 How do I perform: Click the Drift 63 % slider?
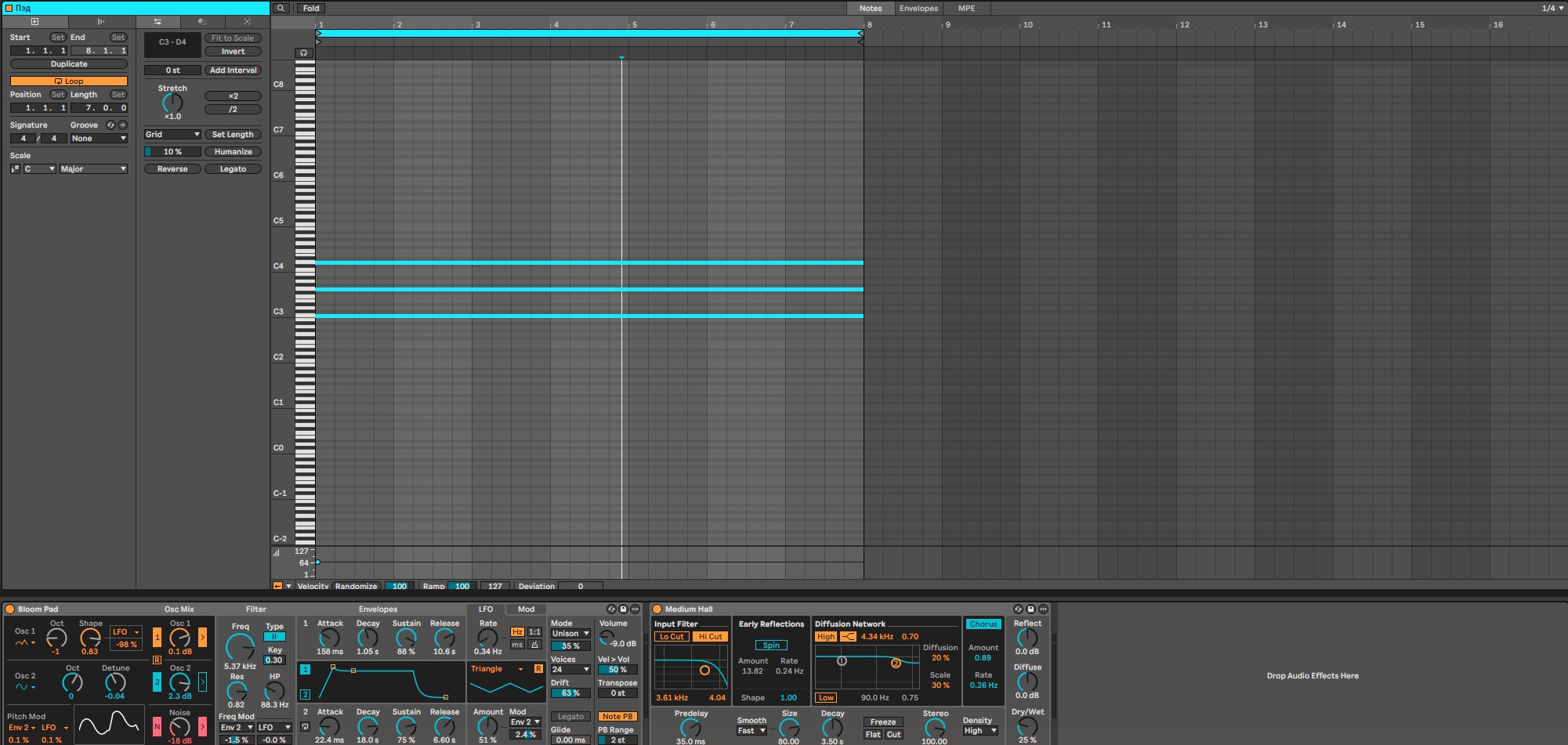(x=570, y=693)
